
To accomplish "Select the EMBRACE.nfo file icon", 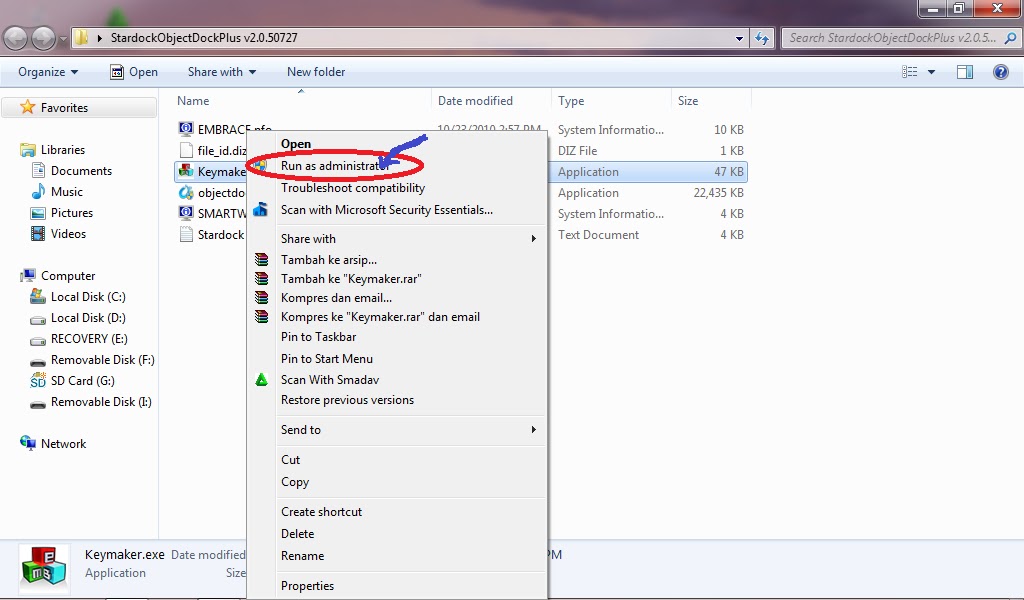I will tap(186, 129).
